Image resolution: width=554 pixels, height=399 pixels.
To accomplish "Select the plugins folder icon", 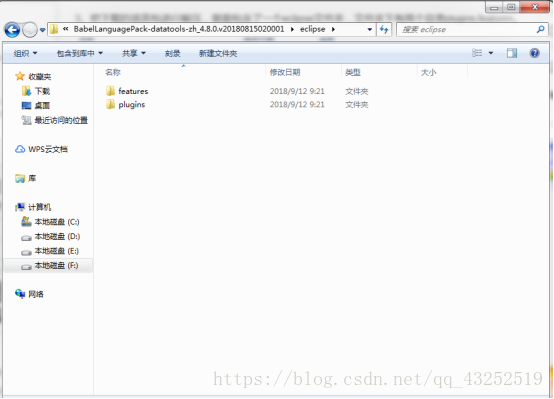I will (x=111, y=104).
